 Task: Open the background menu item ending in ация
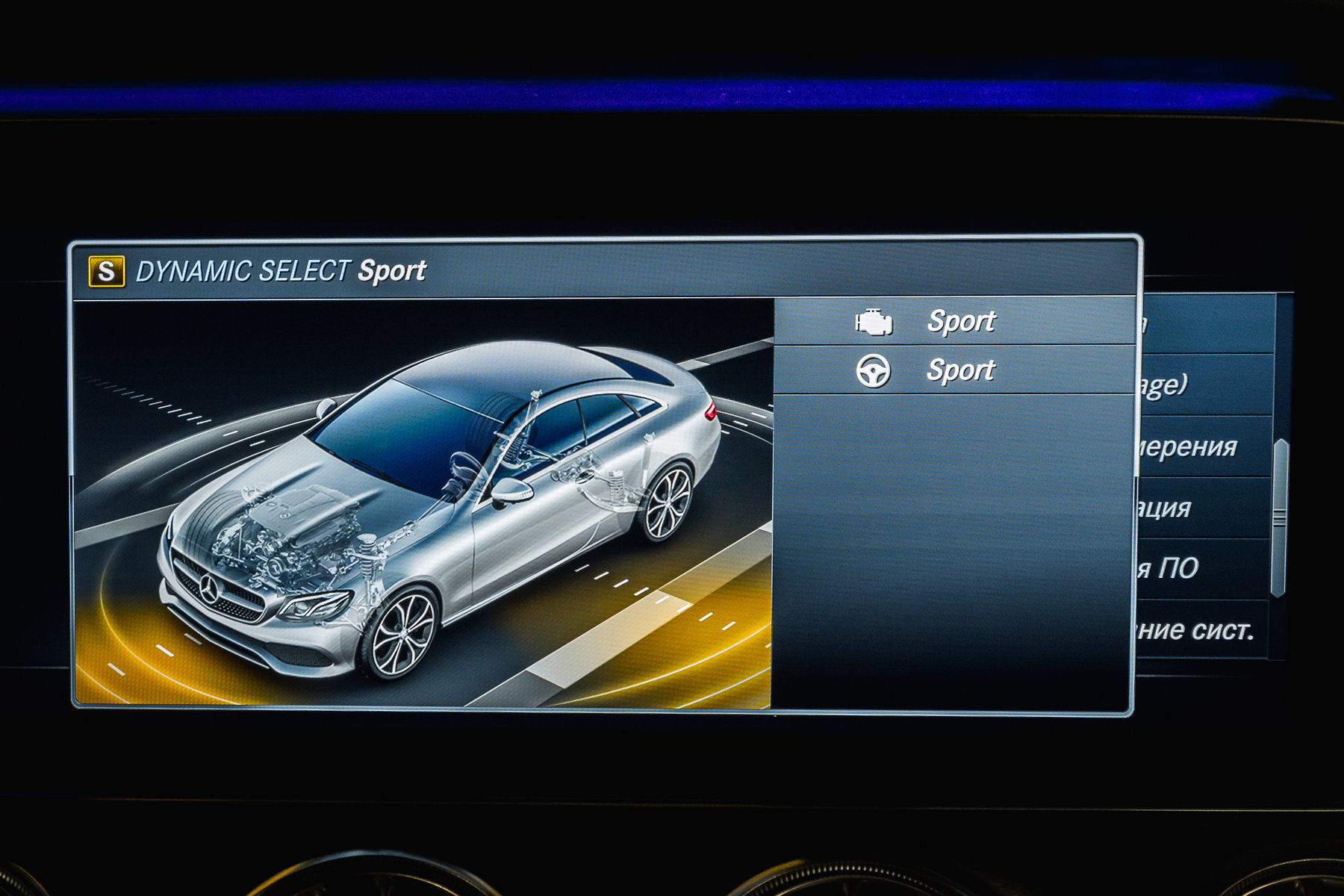click(1204, 508)
